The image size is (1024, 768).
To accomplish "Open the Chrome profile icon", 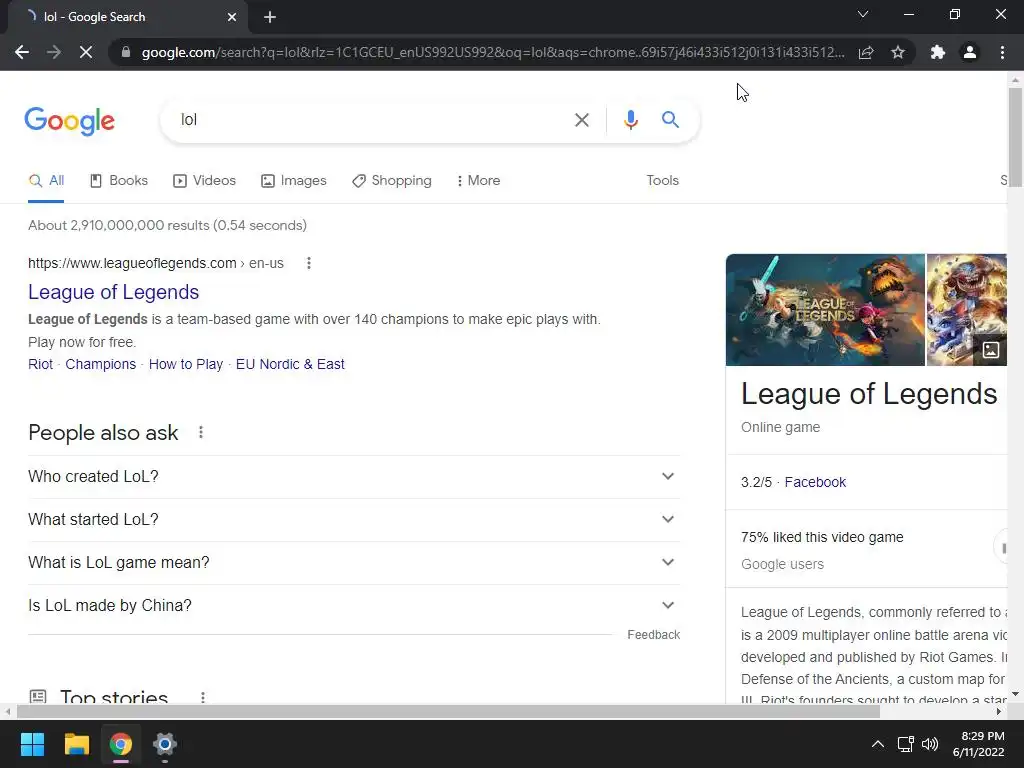I will [970, 52].
